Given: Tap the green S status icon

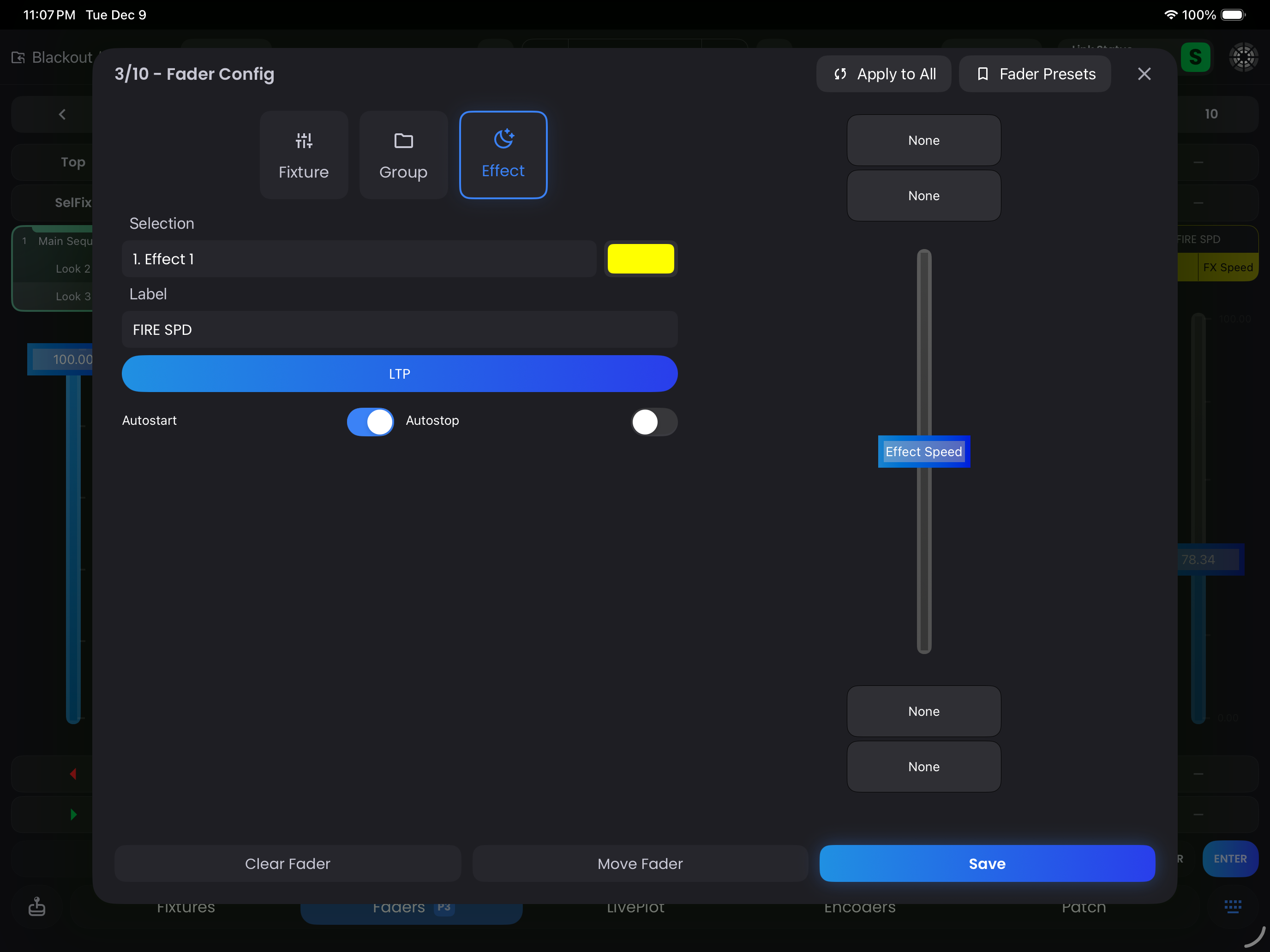Looking at the screenshot, I should point(1195,57).
